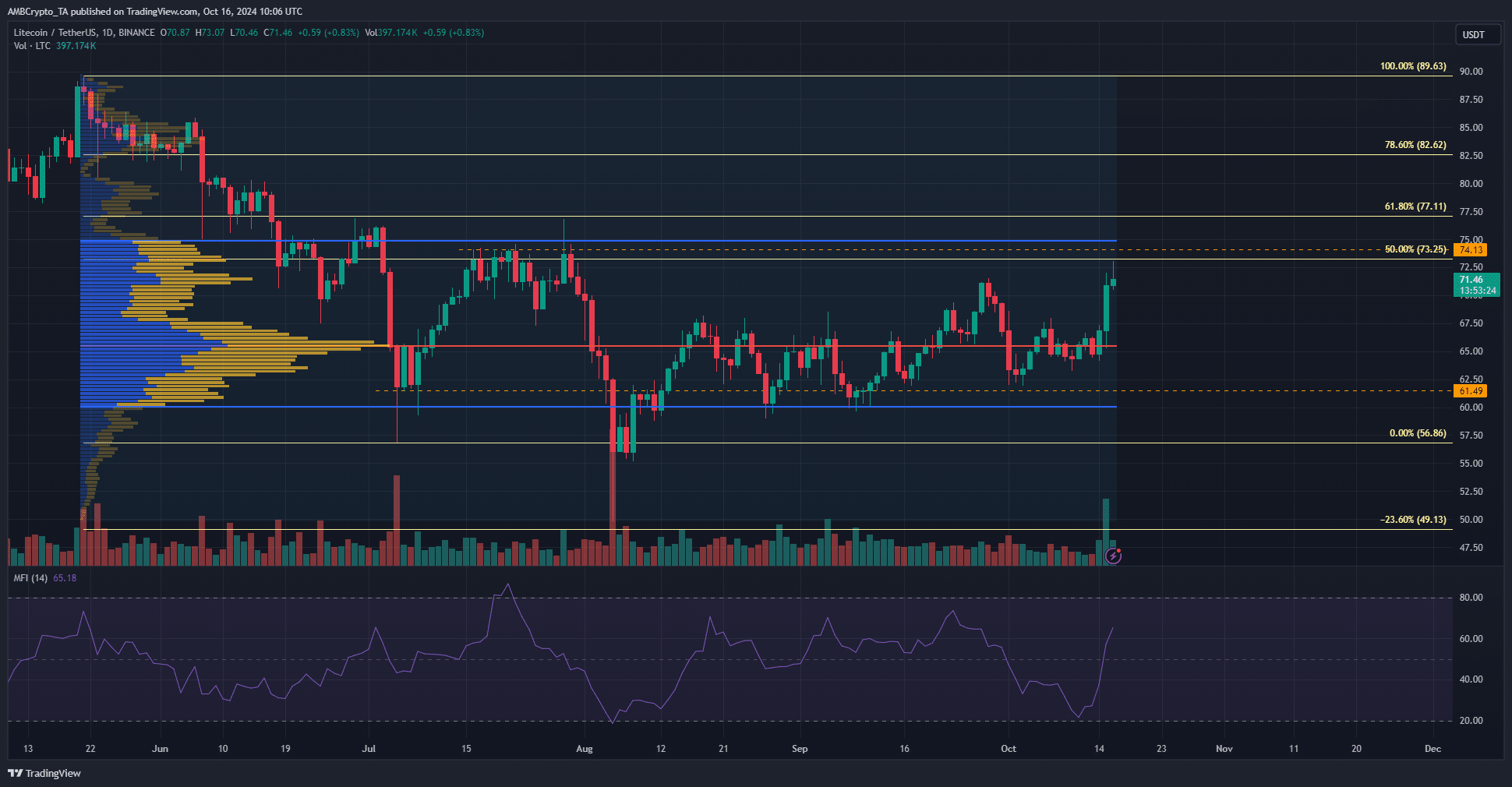Click the 47.50 price axis tick
Viewport: 1512px width, 787px height.
[x=1471, y=548]
